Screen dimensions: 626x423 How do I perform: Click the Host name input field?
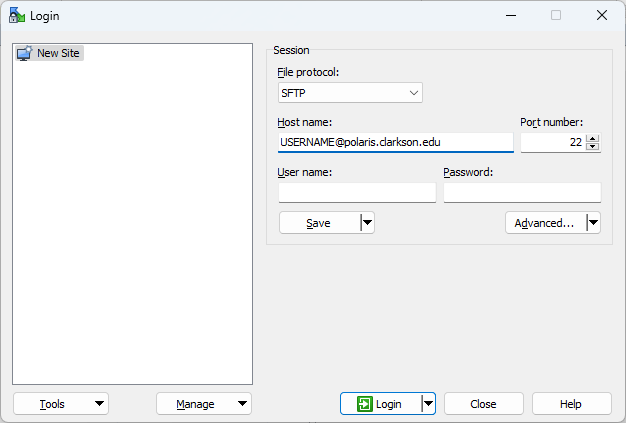tap(395, 143)
